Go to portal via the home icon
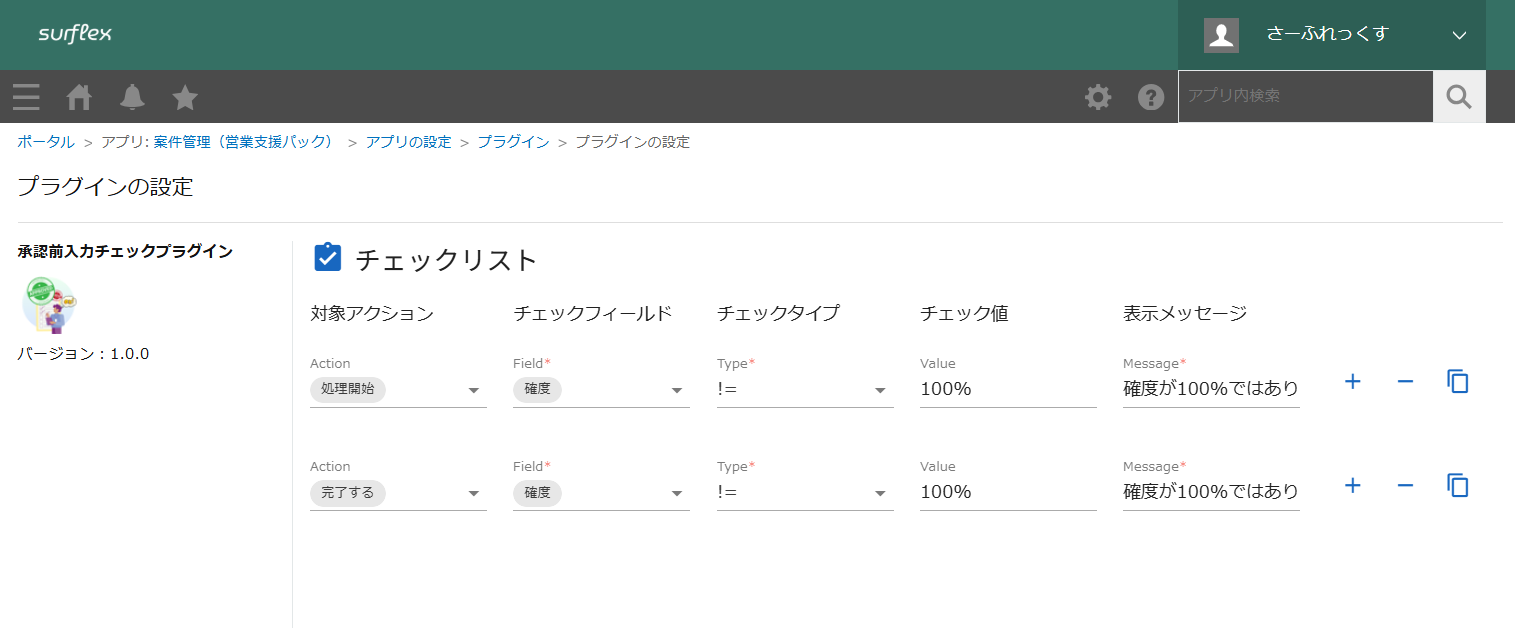Image resolution: width=1515 pixels, height=628 pixels. tap(79, 96)
